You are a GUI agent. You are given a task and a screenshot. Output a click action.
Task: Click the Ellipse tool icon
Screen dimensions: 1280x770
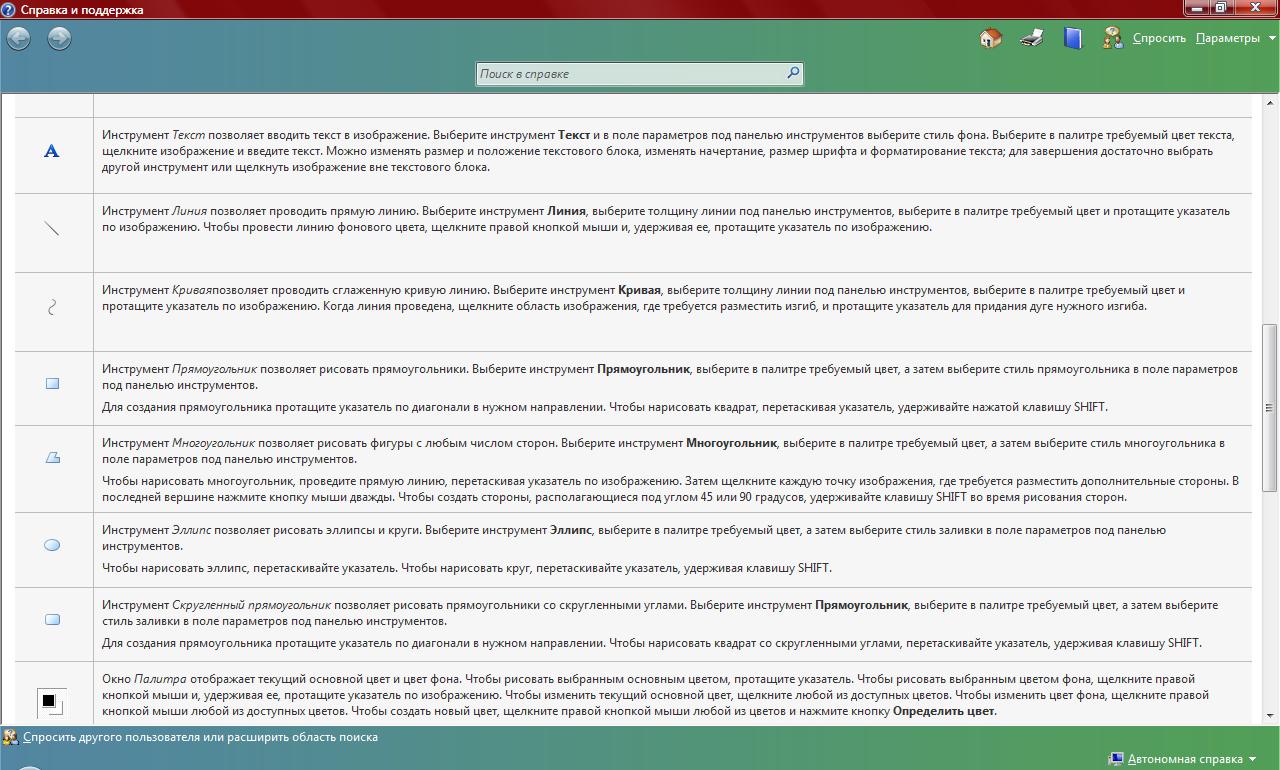pos(52,545)
